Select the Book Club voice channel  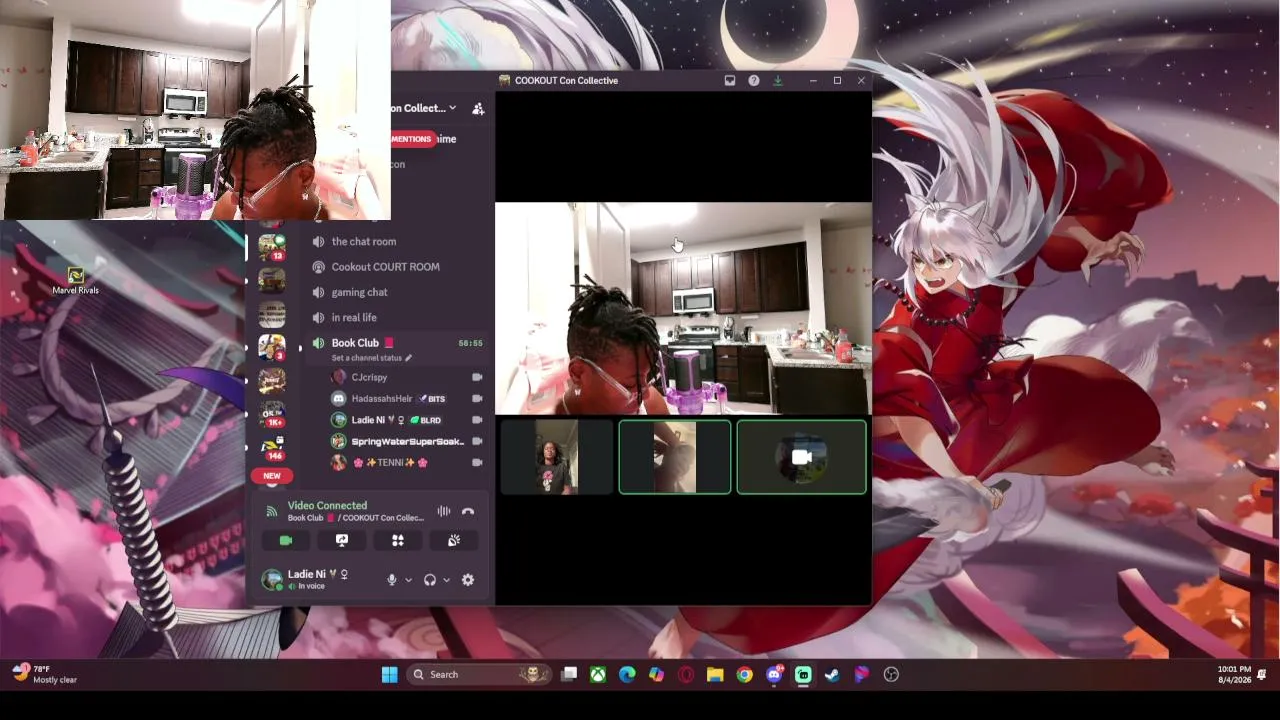pyautogui.click(x=355, y=343)
